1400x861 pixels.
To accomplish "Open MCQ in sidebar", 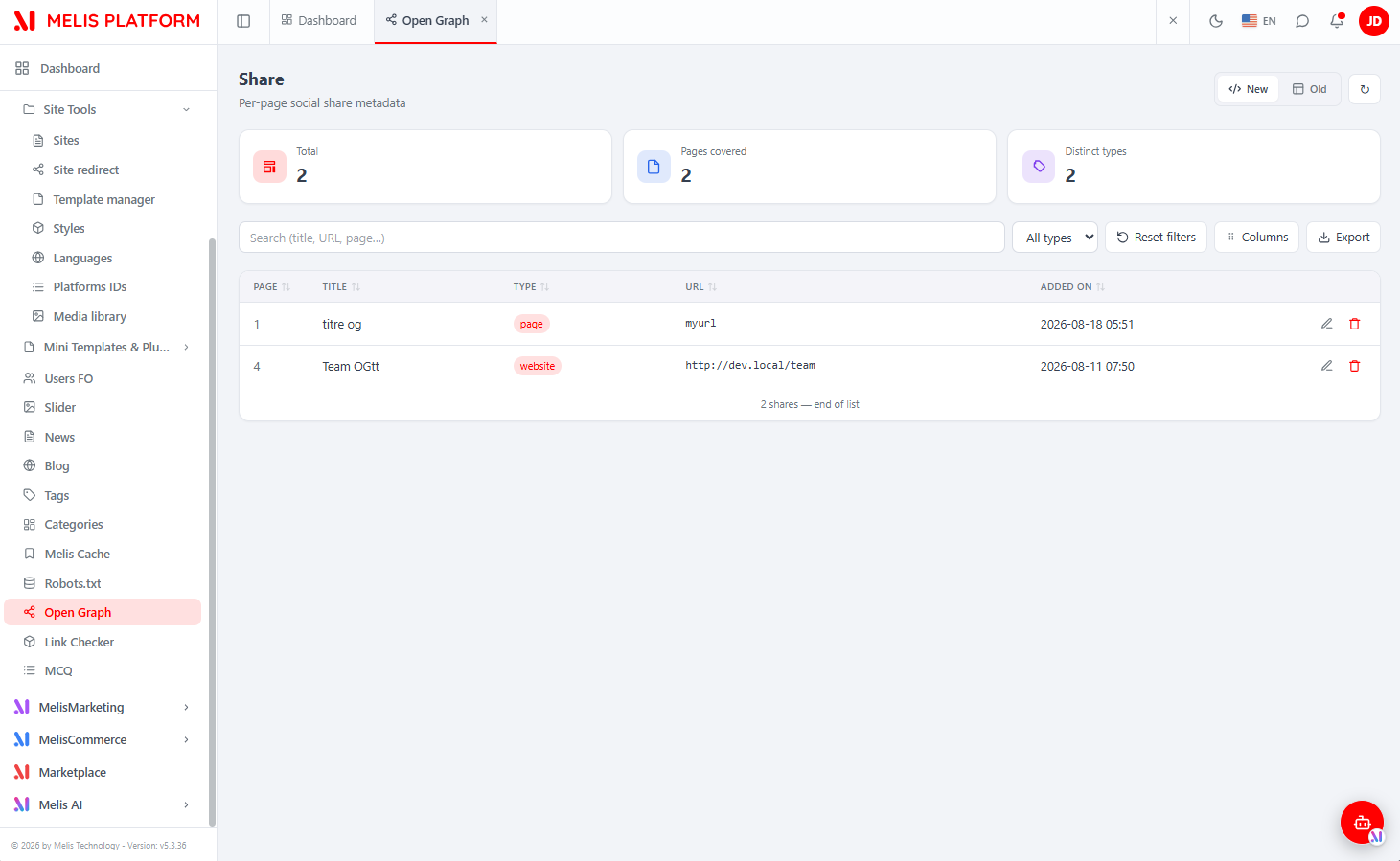I will pyautogui.click(x=58, y=670).
